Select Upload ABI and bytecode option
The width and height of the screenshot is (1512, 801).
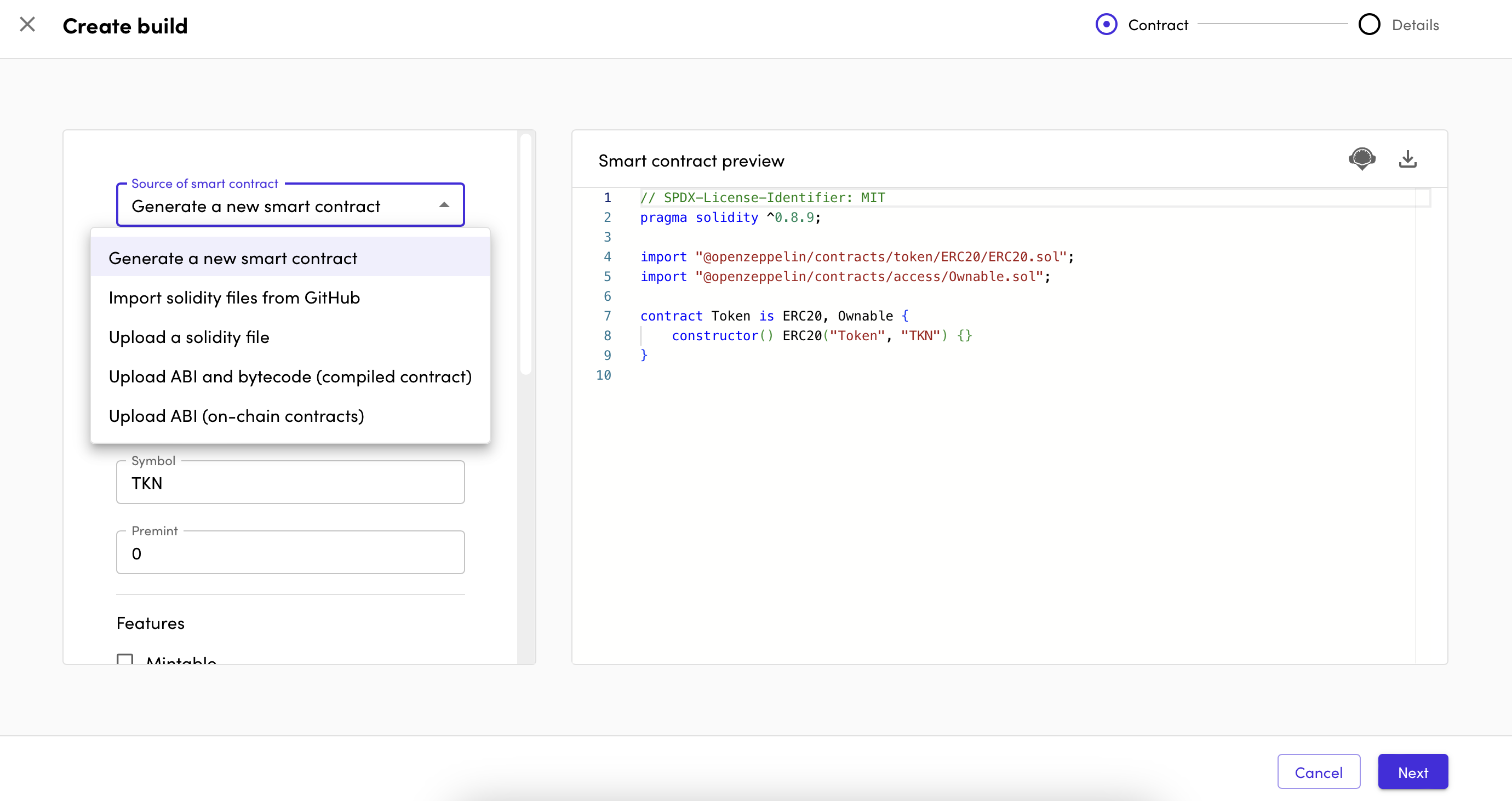tap(290, 376)
